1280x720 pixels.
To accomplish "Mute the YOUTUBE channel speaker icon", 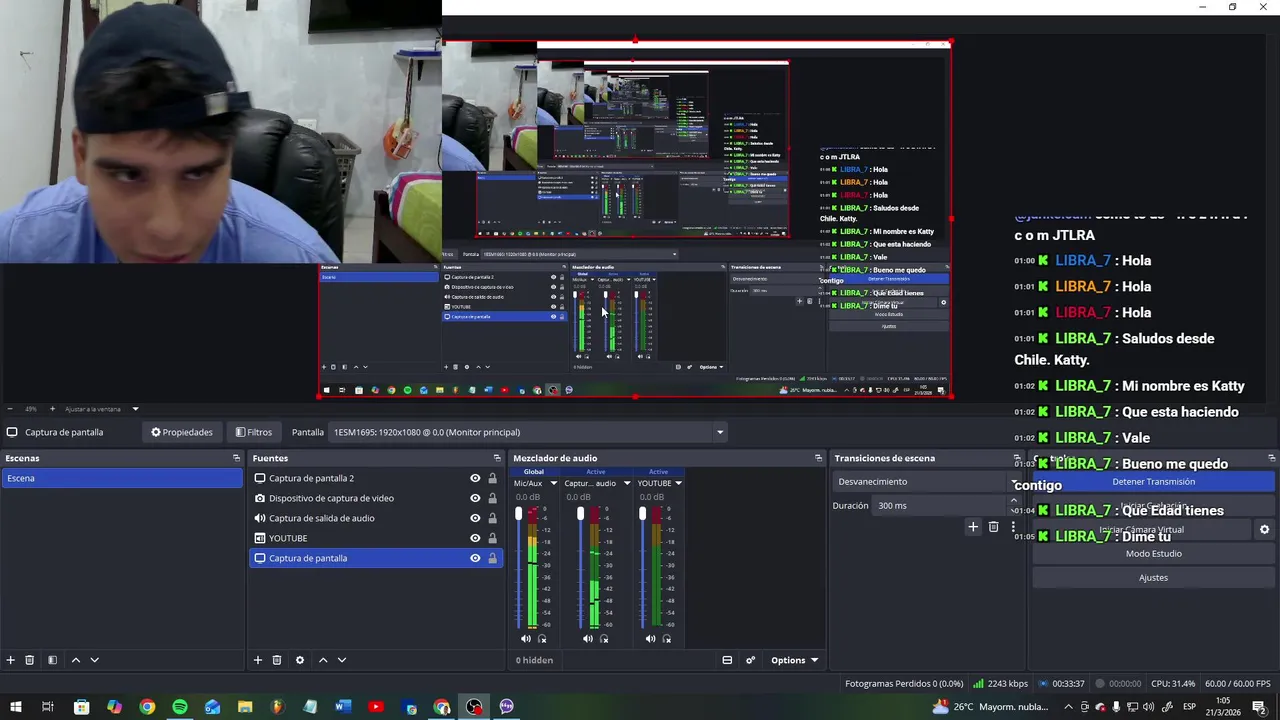I will pos(650,639).
